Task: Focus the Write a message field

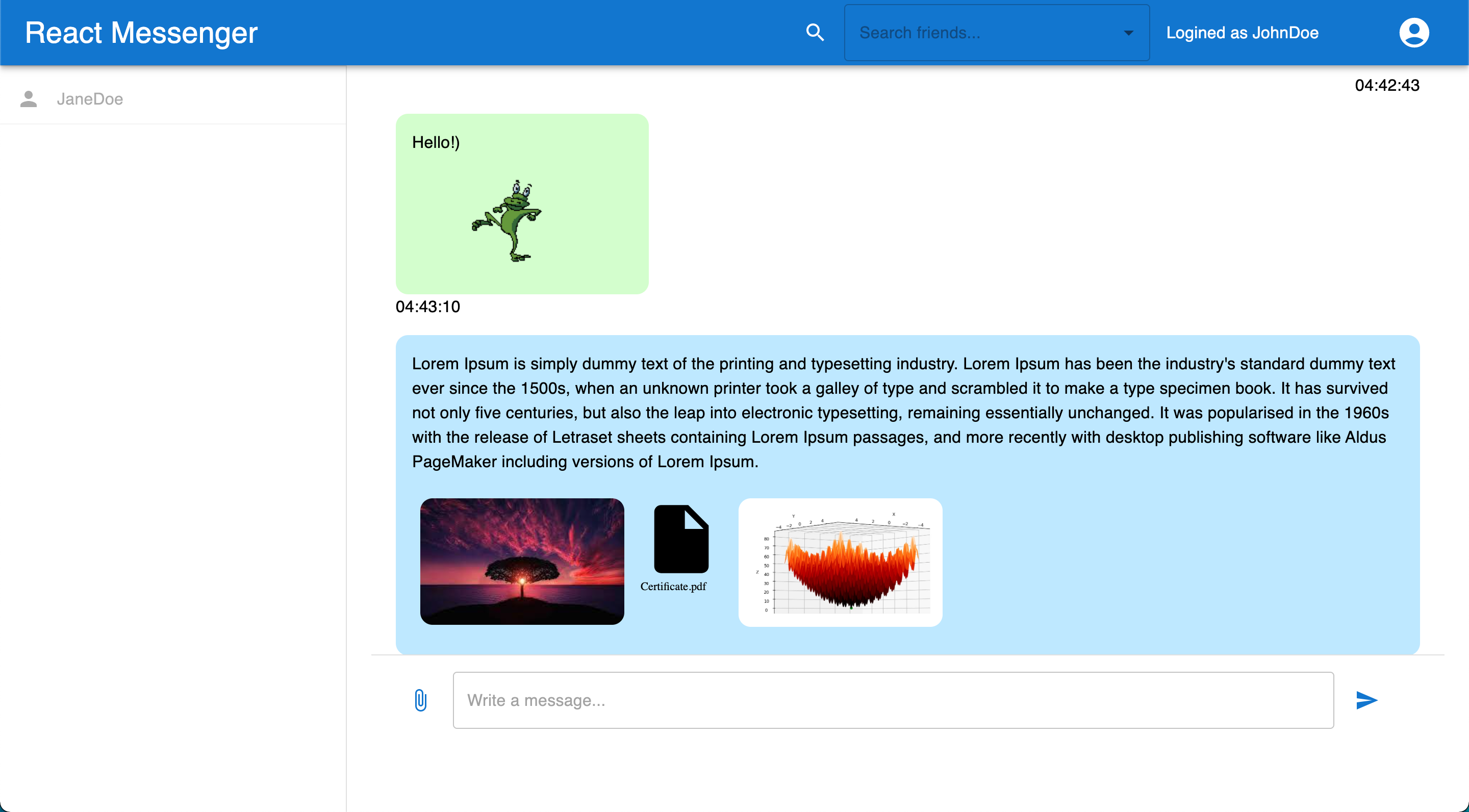Action: tap(893, 700)
